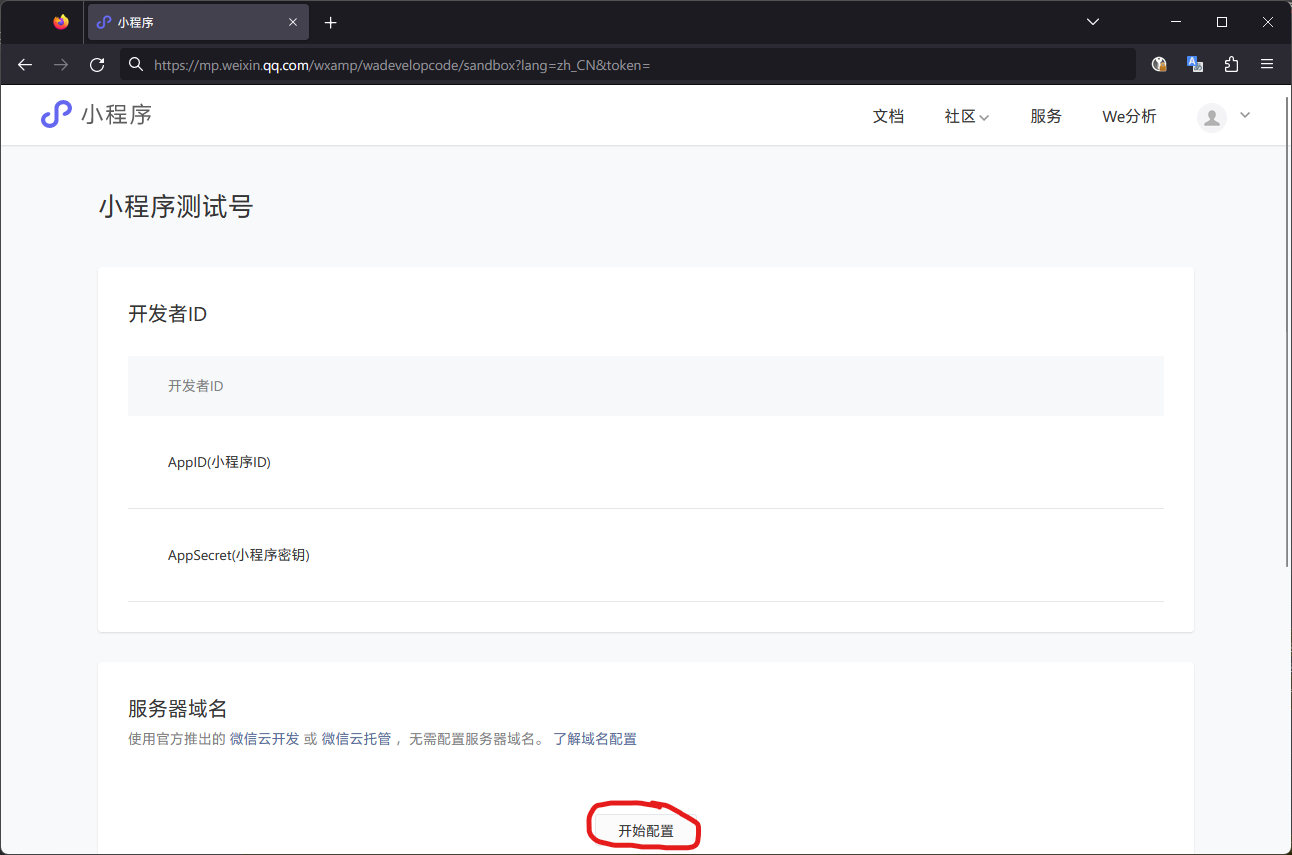Click the Firefox logo icon
Viewport: 1292px width, 855px height.
61,22
